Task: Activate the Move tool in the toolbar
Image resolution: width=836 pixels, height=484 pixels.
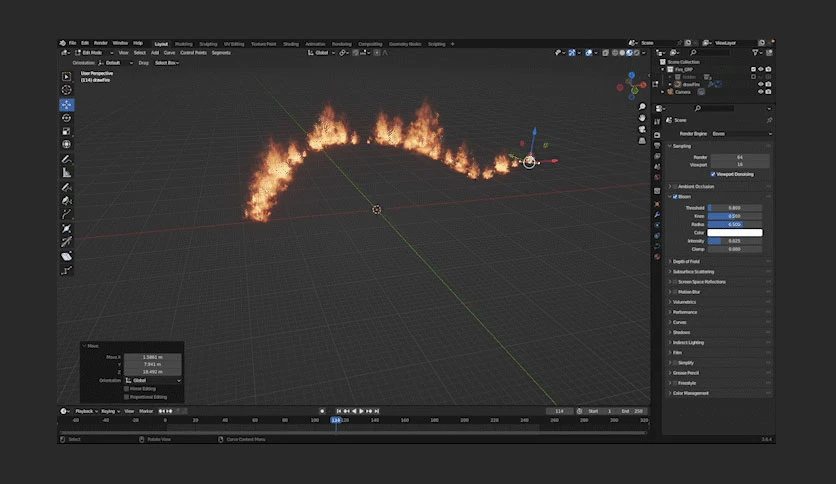Action: coord(67,104)
